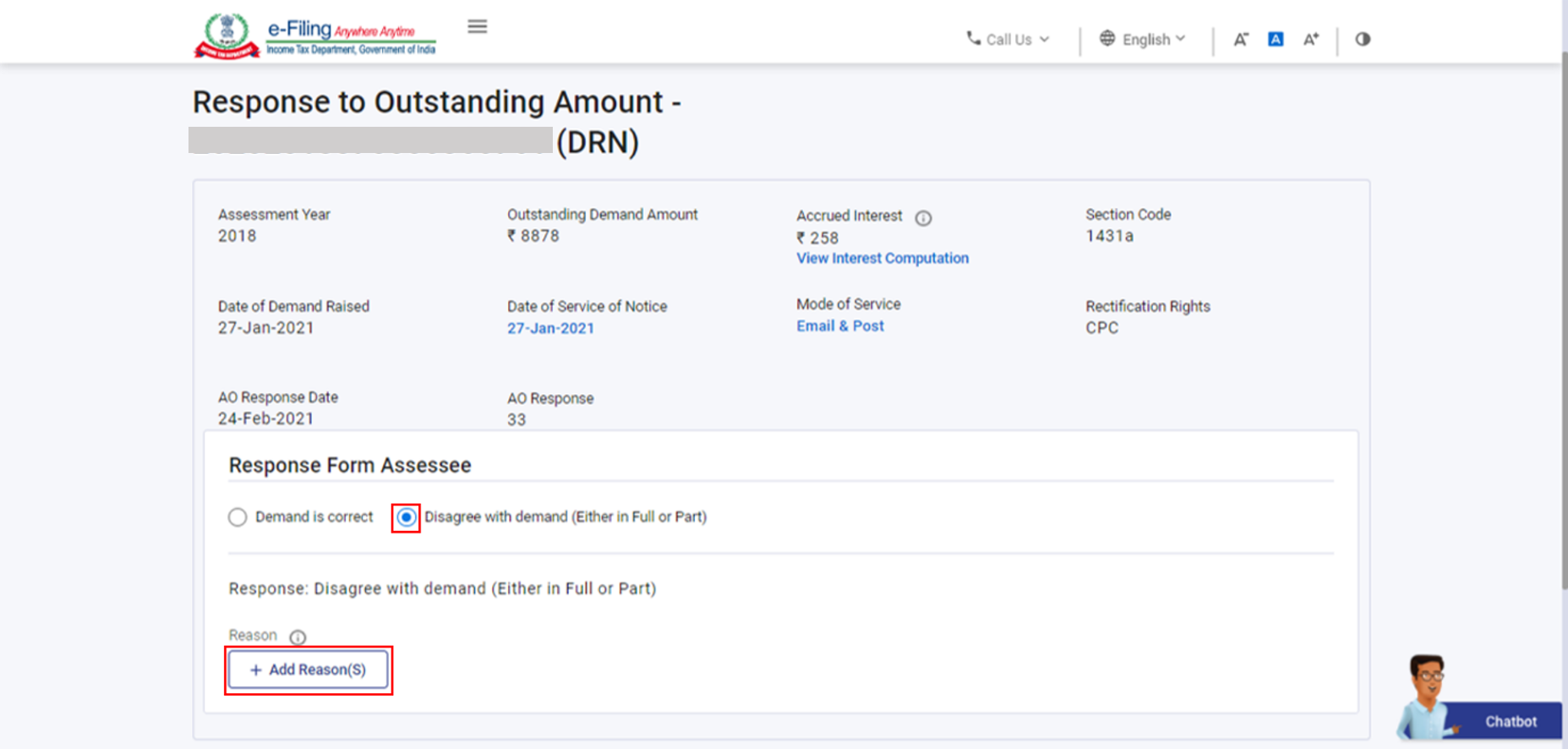
Task: Open the 27-Jan-2021 service notice date link
Action: [550, 329]
